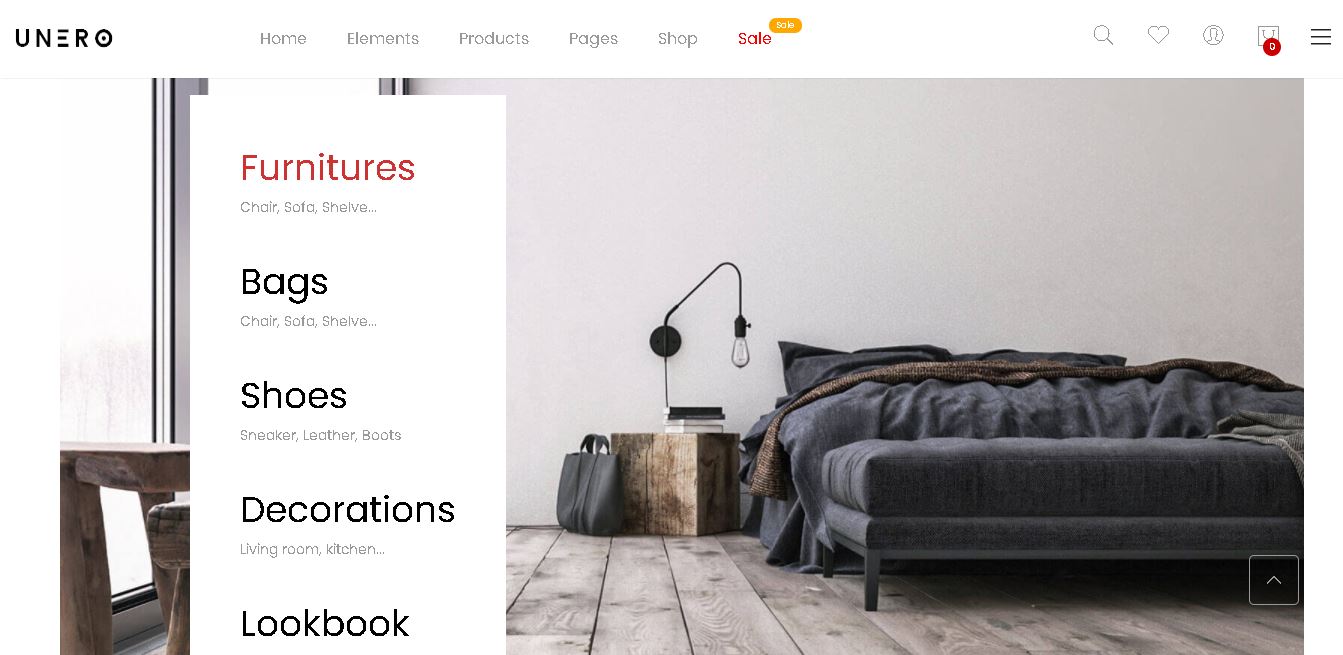Open the shopping cart icon
The width and height of the screenshot is (1343, 655).
tap(1268, 36)
